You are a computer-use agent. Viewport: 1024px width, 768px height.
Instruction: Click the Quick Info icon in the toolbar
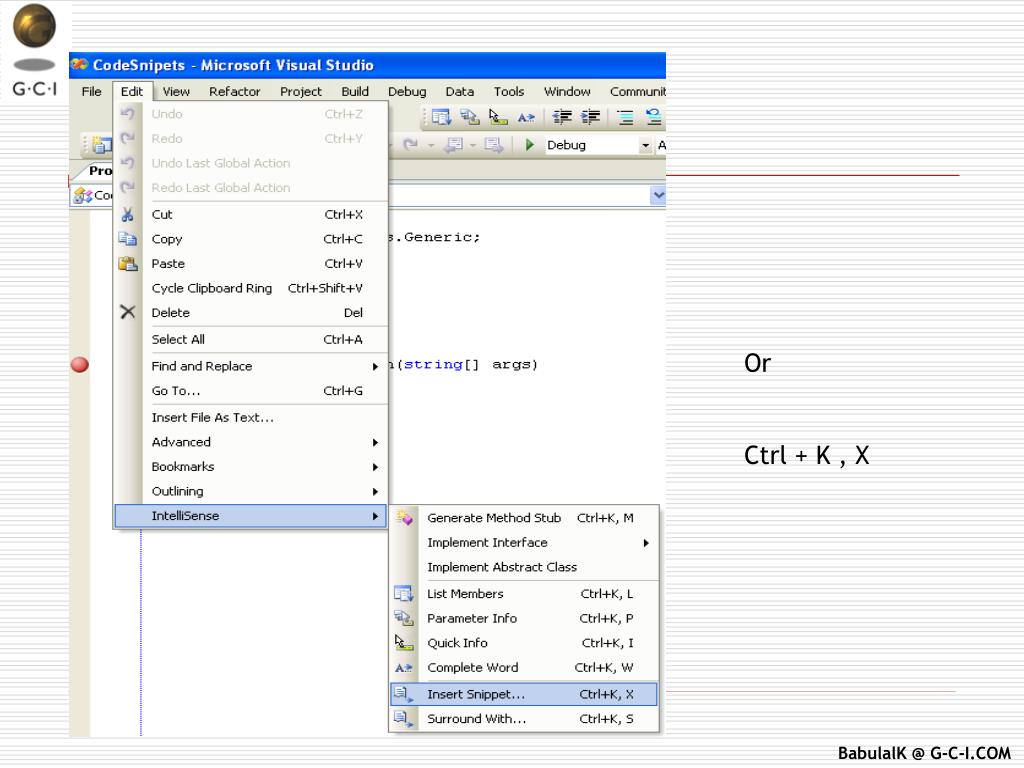click(498, 117)
